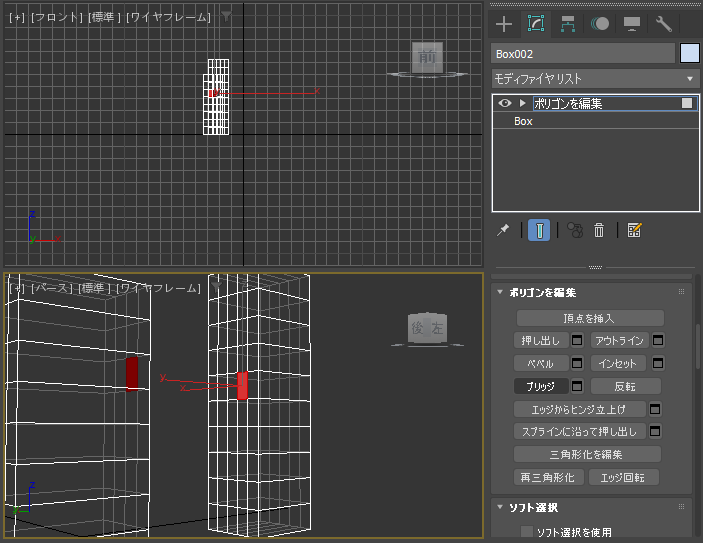Click the 三角形化を編集 button
Screen dimensions: 703x543
pyautogui.click(x=587, y=454)
